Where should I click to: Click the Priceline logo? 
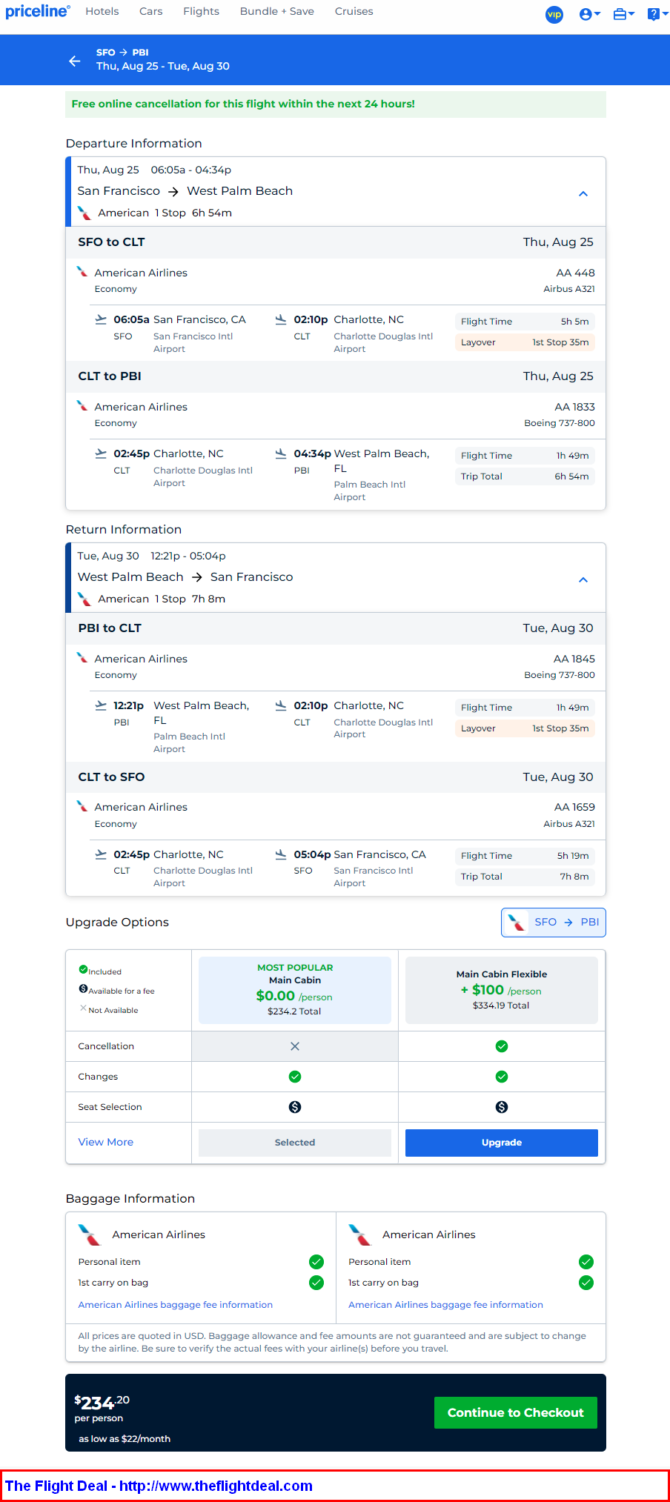[38, 12]
